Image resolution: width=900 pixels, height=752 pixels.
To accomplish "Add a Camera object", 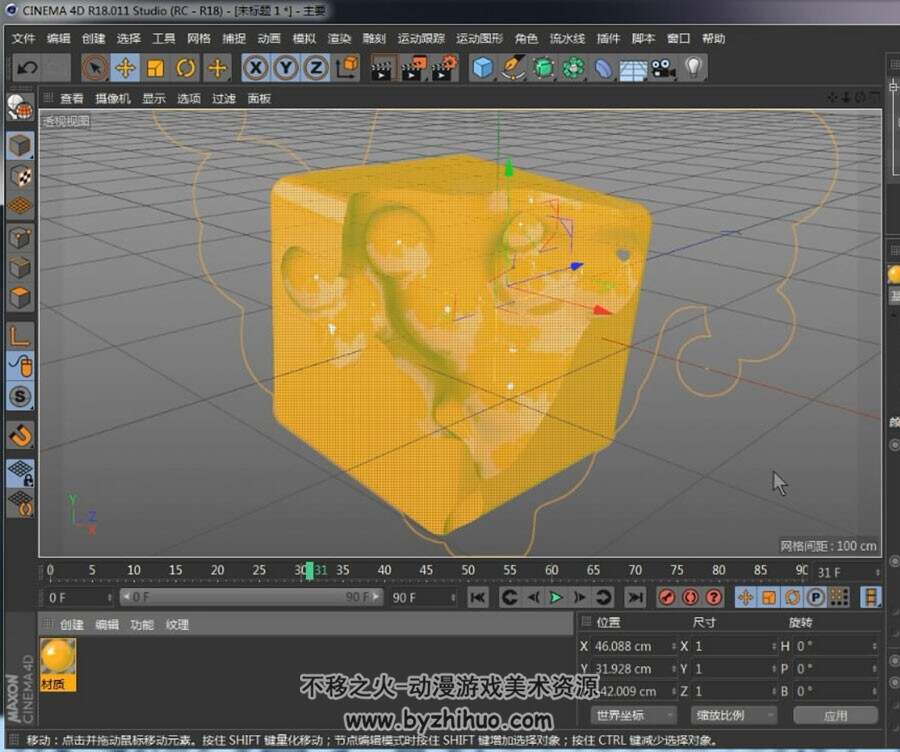I will [663, 68].
